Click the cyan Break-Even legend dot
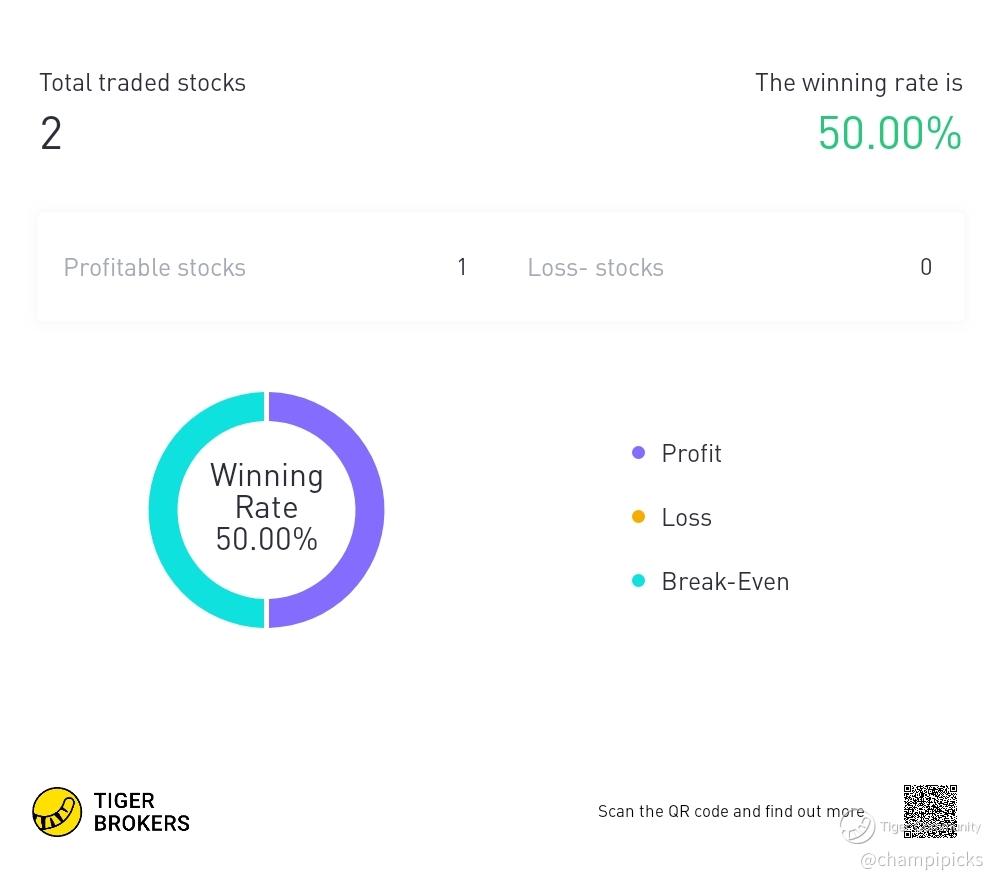Viewport: 1002px width, 883px height. coord(639,581)
